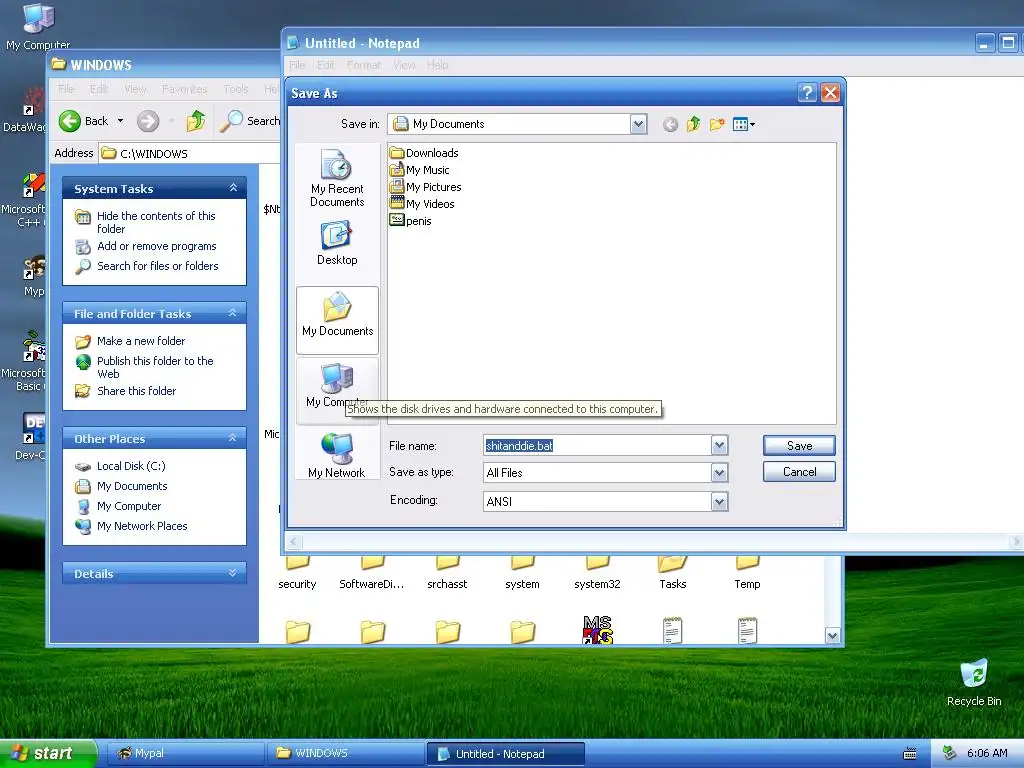Screen dimensions: 1024x768
Task: Open My Network in Save As places bar
Action: [x=337, y=455]
